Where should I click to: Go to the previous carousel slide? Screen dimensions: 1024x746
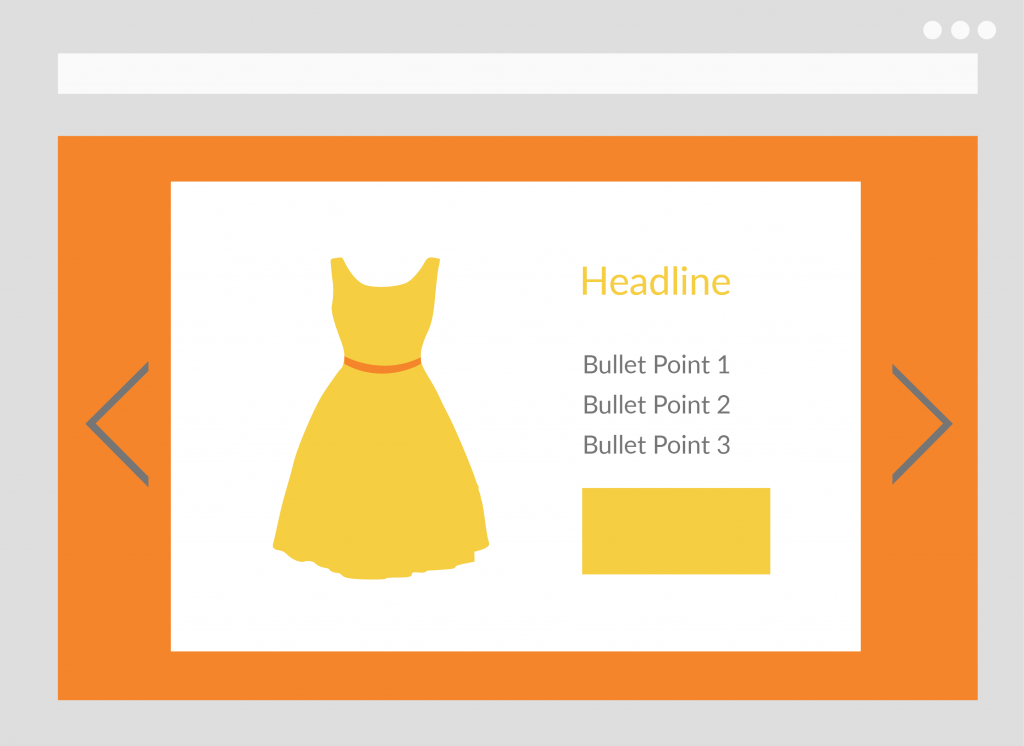[118, 424]
